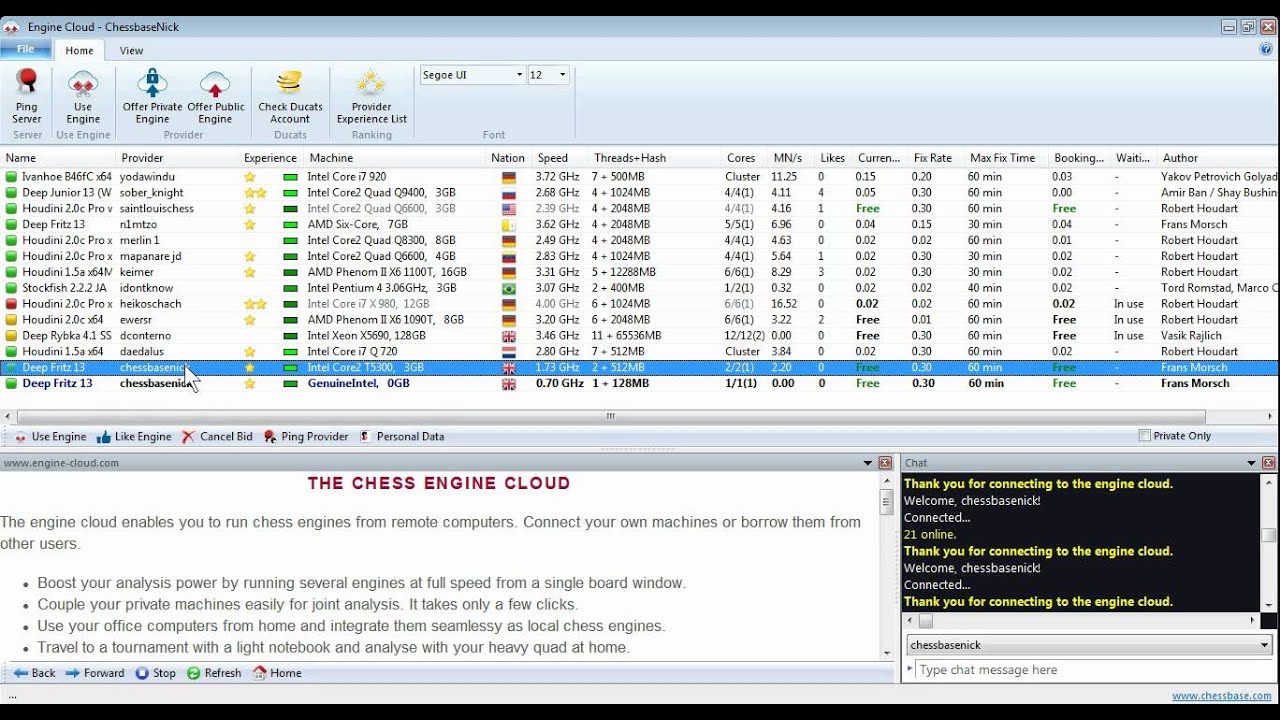Sort by the Fix Rate column header
This screenshot has height=720, width=1280.
937,158
